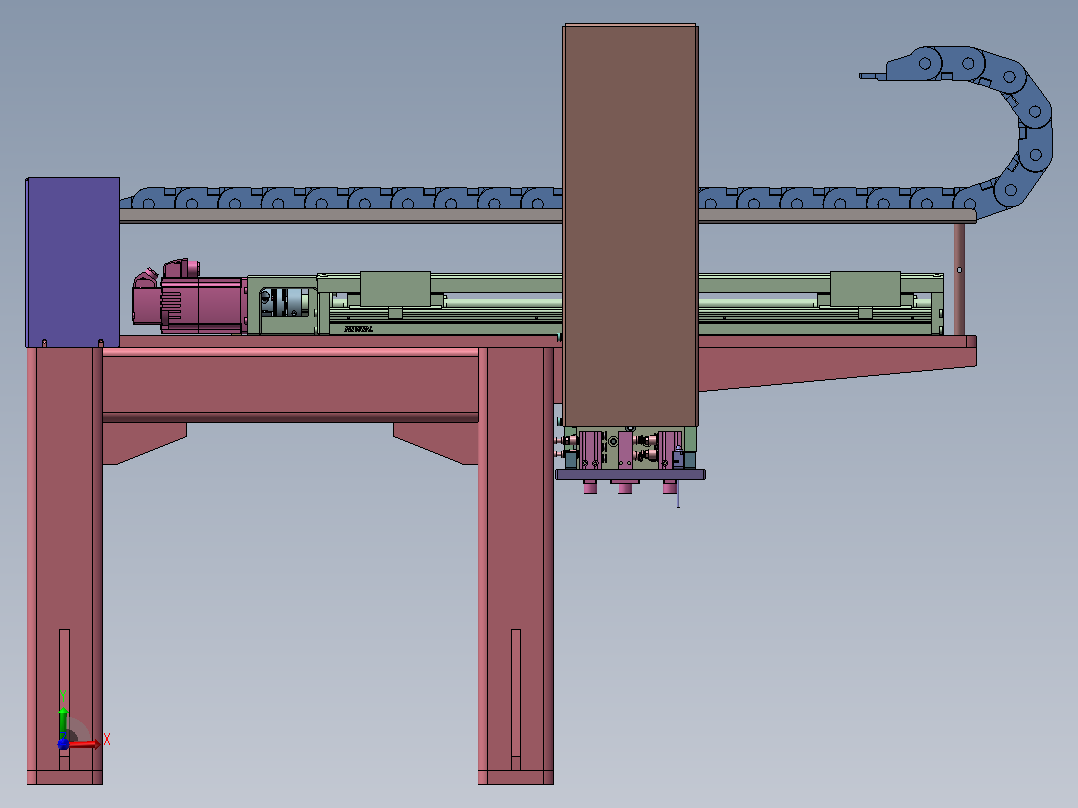Image resolution: width=1078 pixels, height=808 pixels.
Task: Select the left gray slider carriage block
Action: click(x=395, y=289)
